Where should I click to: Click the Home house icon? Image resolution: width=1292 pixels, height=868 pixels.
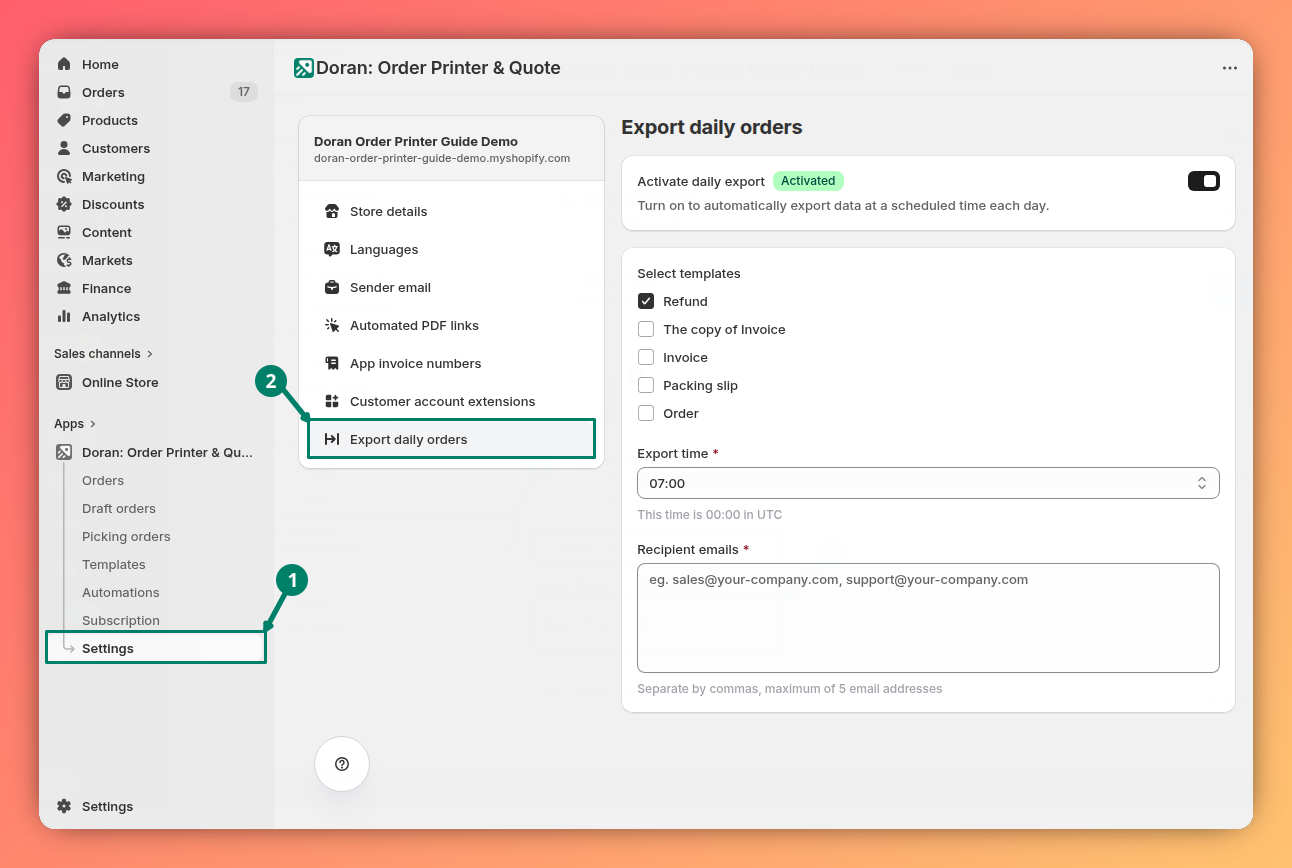[64, 64]
